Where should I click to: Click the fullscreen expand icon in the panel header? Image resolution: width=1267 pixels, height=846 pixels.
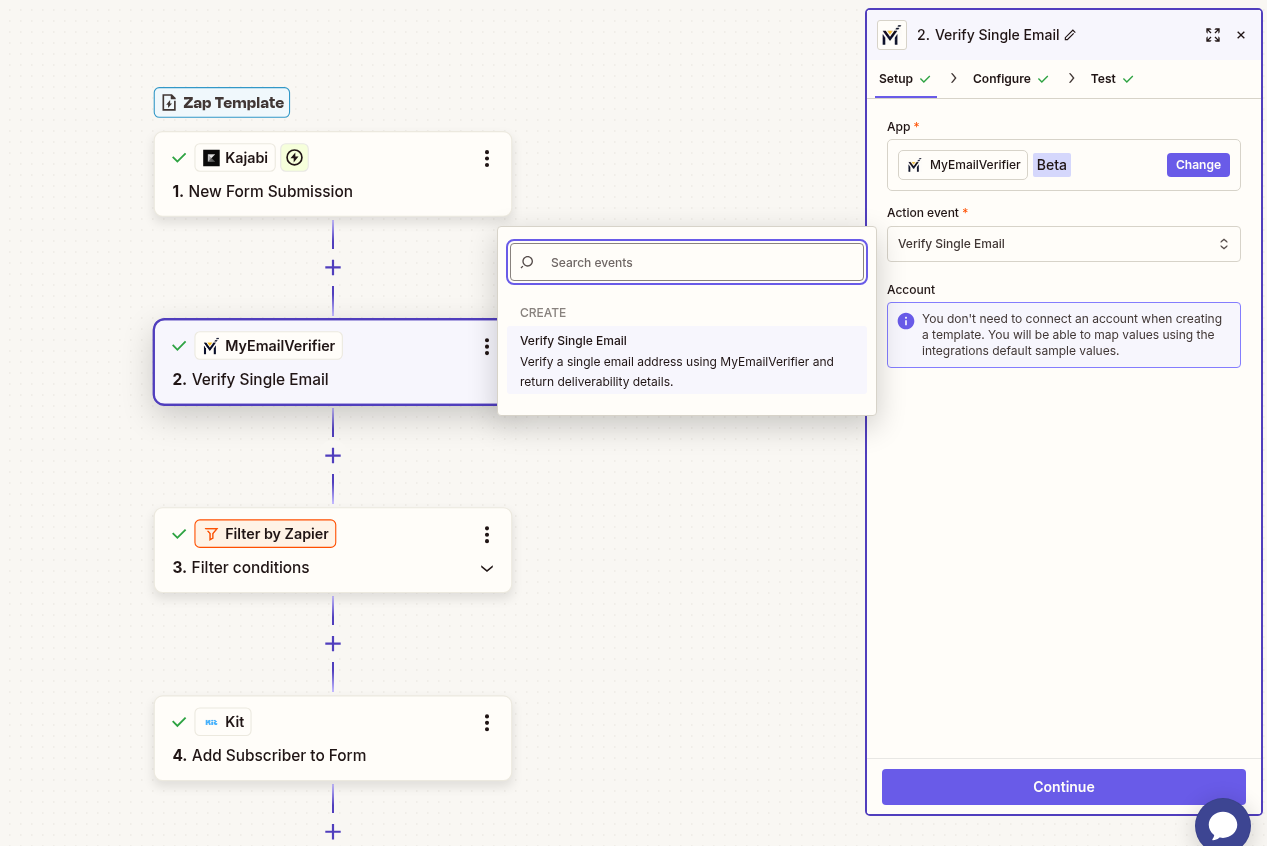pos(1213,35)
